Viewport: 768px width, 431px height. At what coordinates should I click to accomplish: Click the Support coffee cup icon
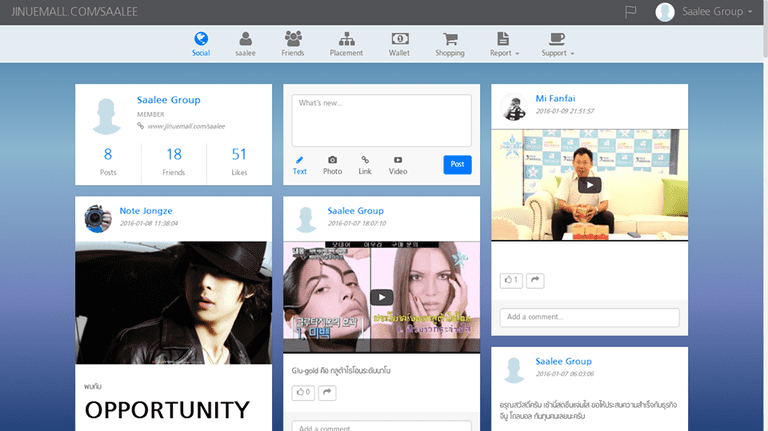click(557, 39)
